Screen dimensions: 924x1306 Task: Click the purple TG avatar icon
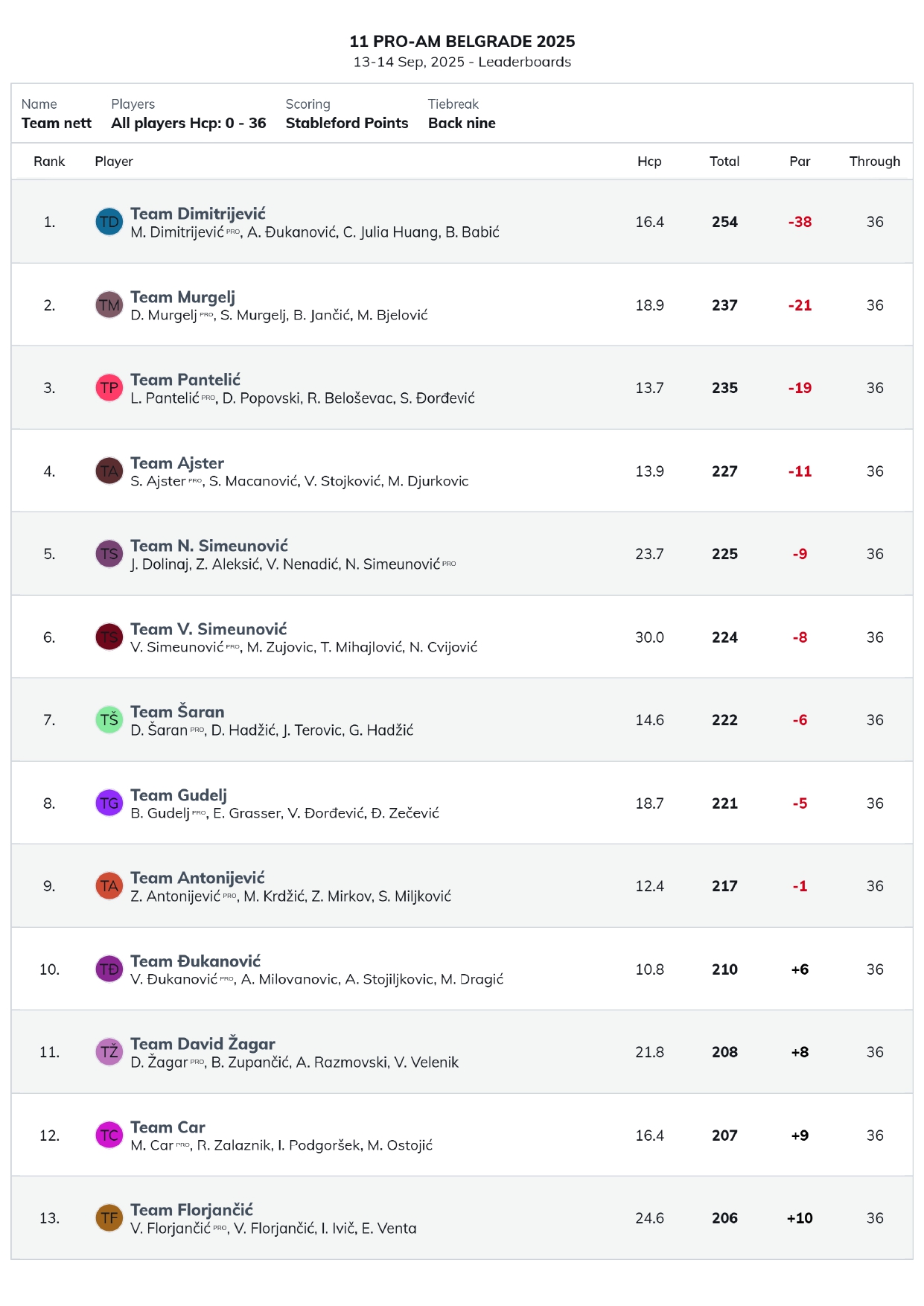point(109,803)
